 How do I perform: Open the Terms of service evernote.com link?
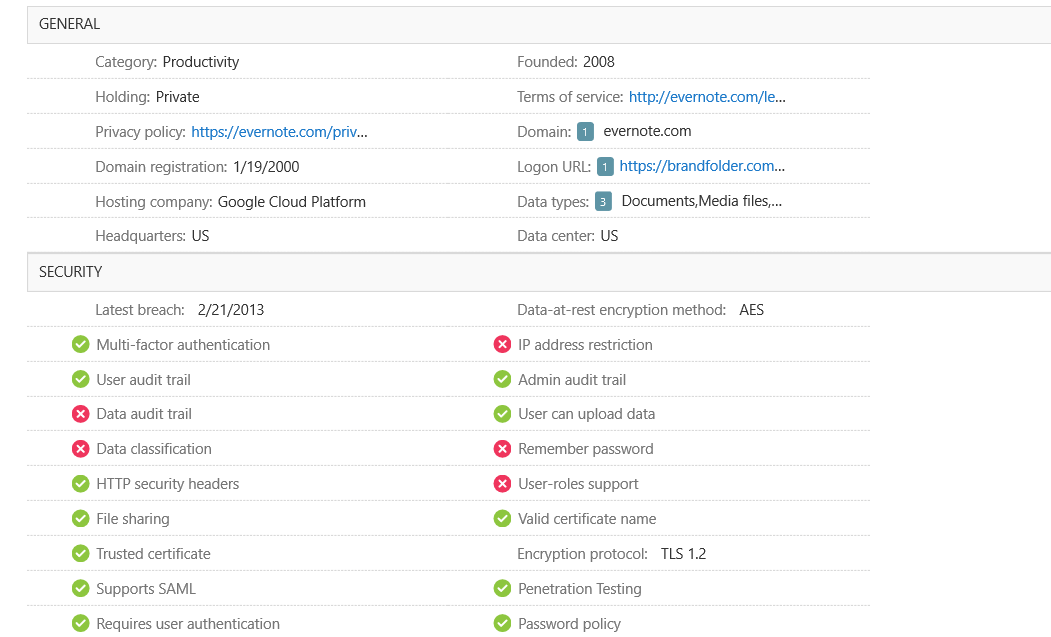[707, 97]
